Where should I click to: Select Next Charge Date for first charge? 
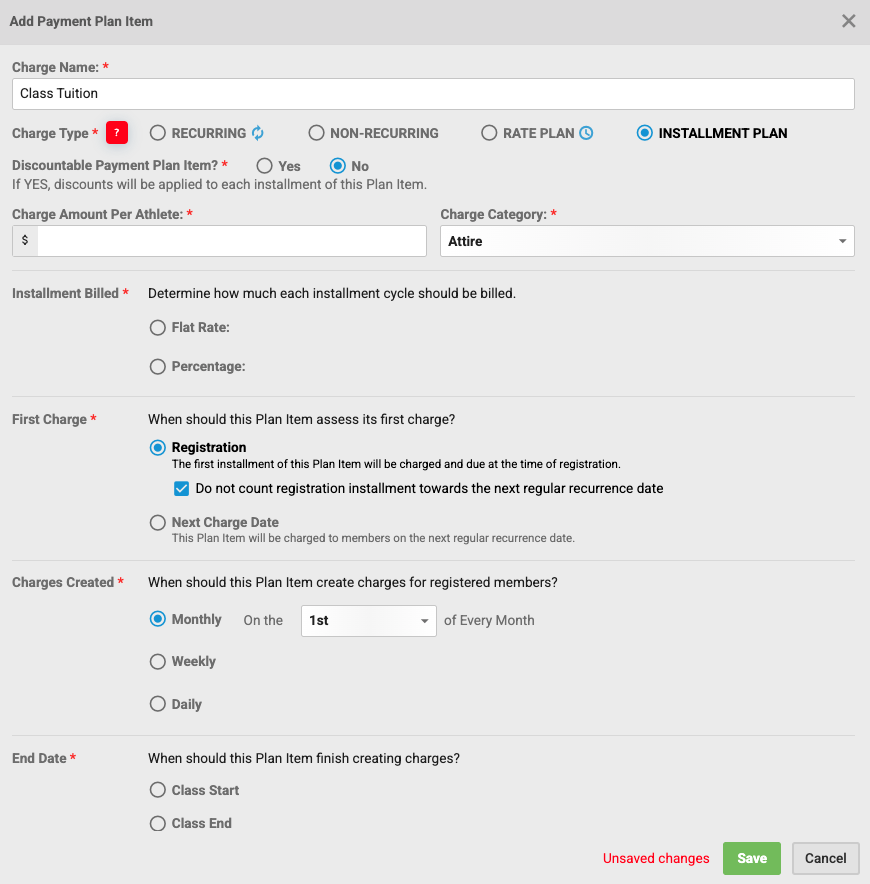pyautogui.click(x=158, y=522)
